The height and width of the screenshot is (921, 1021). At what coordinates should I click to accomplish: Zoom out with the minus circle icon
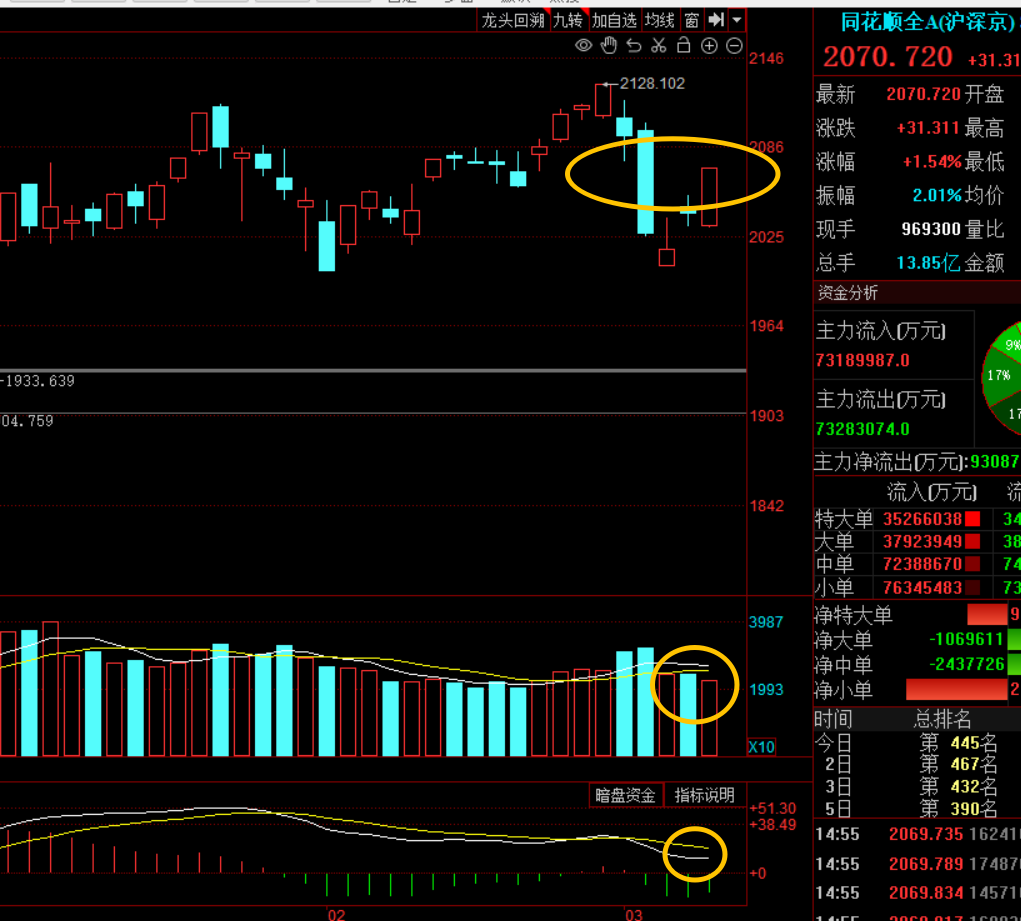(734, 46)
